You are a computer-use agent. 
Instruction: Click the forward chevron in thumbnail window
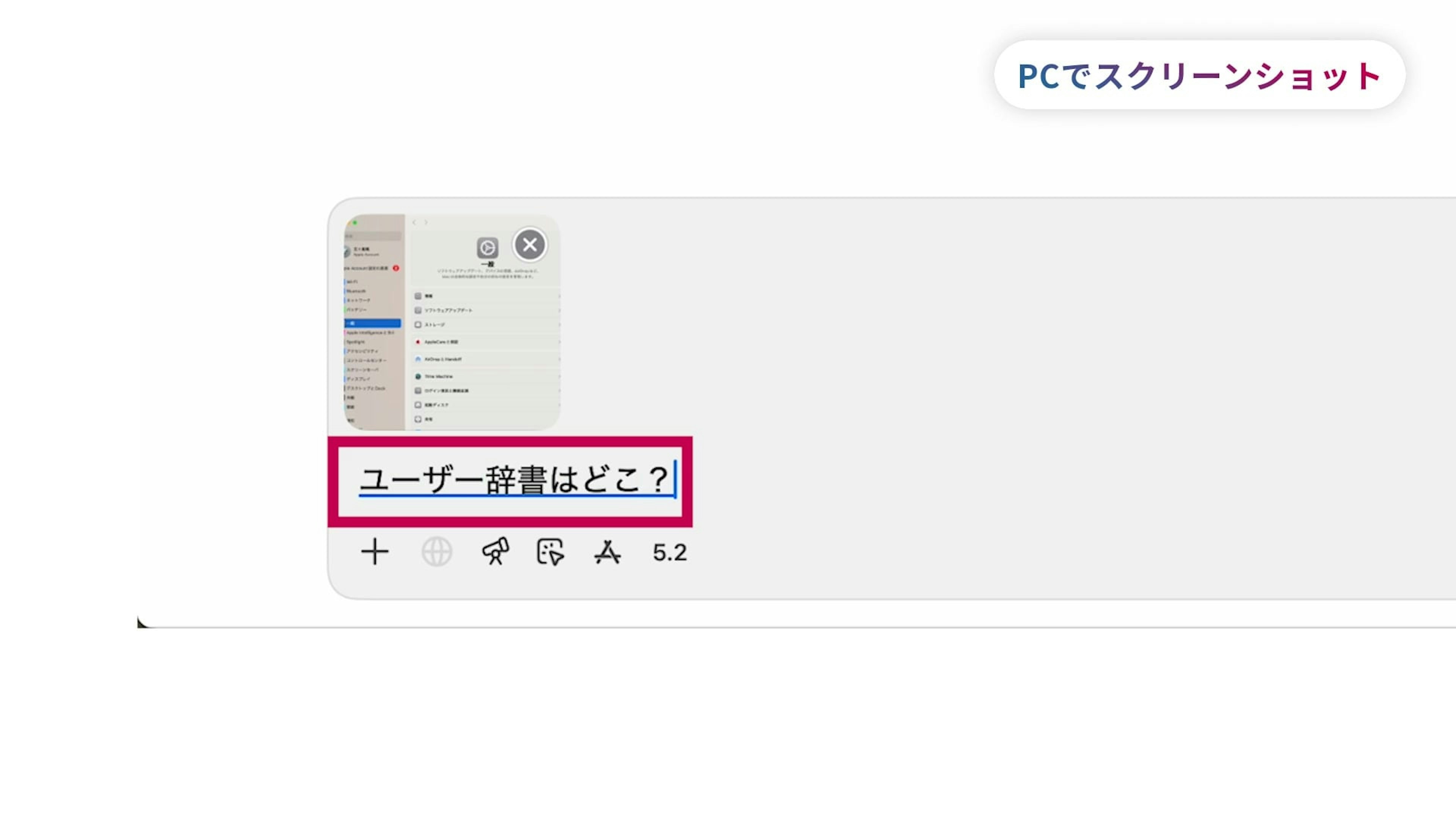click(426, 223)
